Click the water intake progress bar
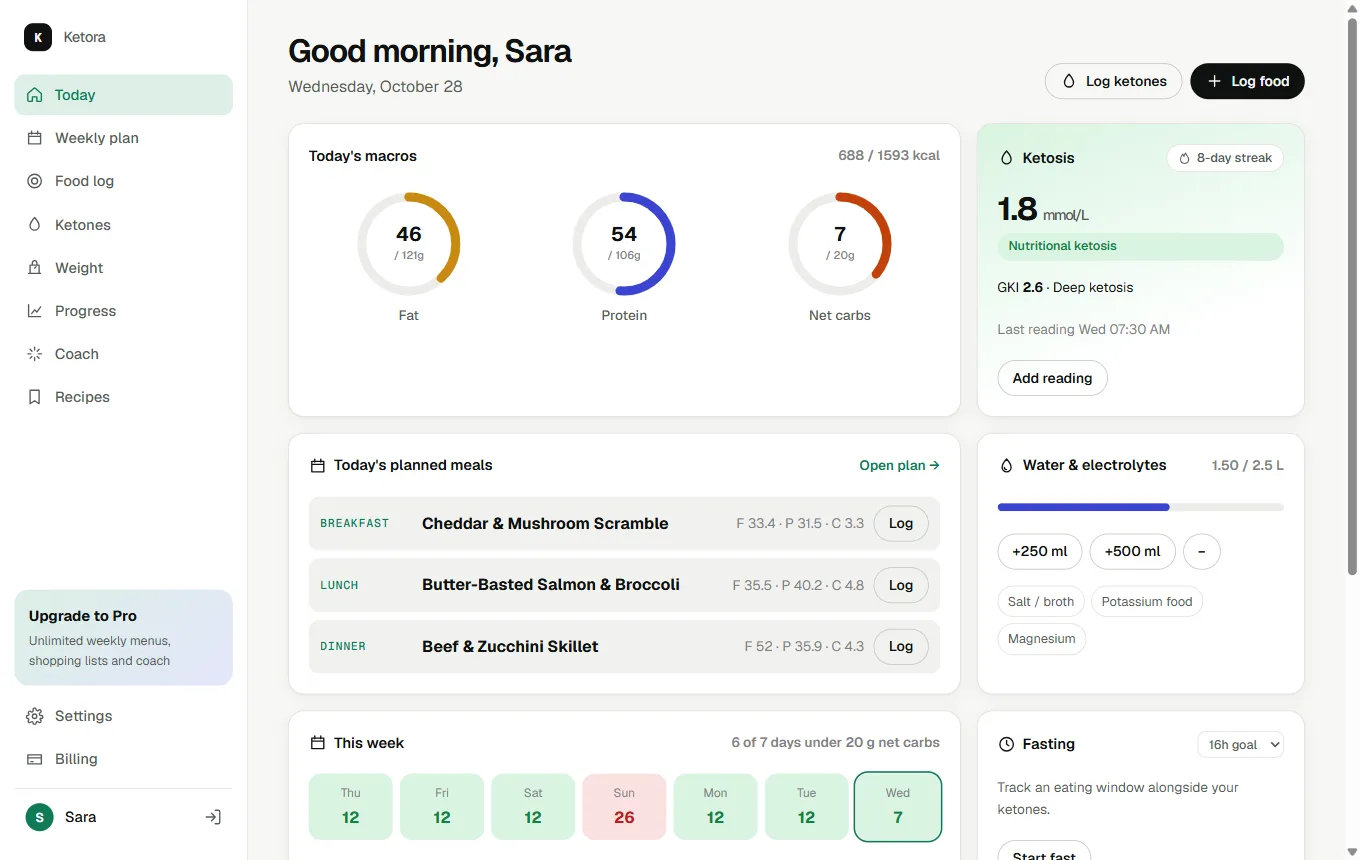Screen dimensions: 1360x860 tap(1141, 507)
